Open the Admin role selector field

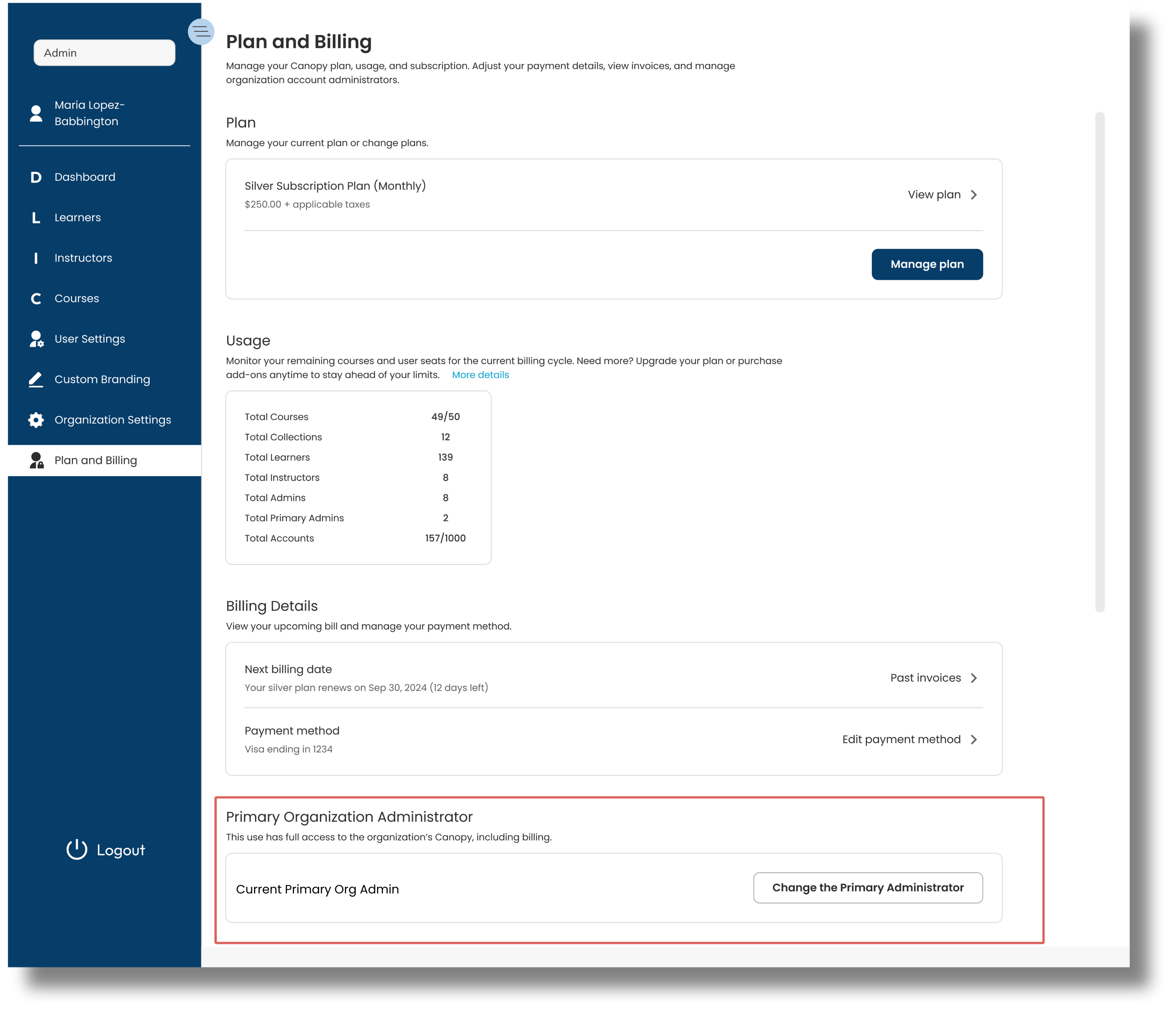(104, 53)
